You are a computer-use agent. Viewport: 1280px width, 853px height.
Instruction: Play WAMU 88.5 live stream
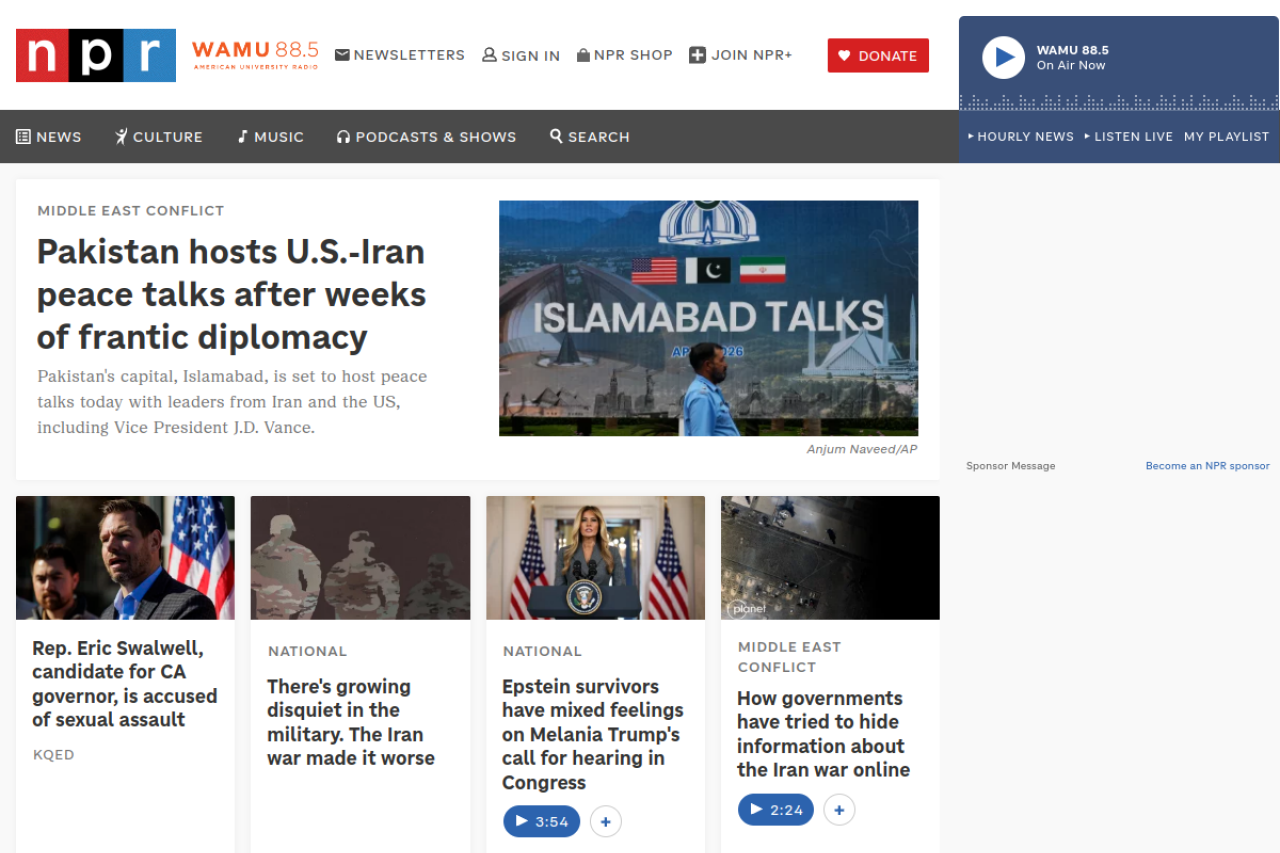pyautogui.click(x=1003, y=57)
